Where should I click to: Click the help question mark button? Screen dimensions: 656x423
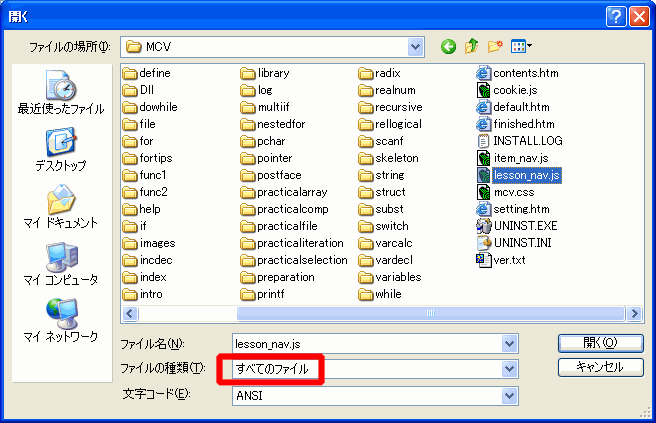point(616,17)
